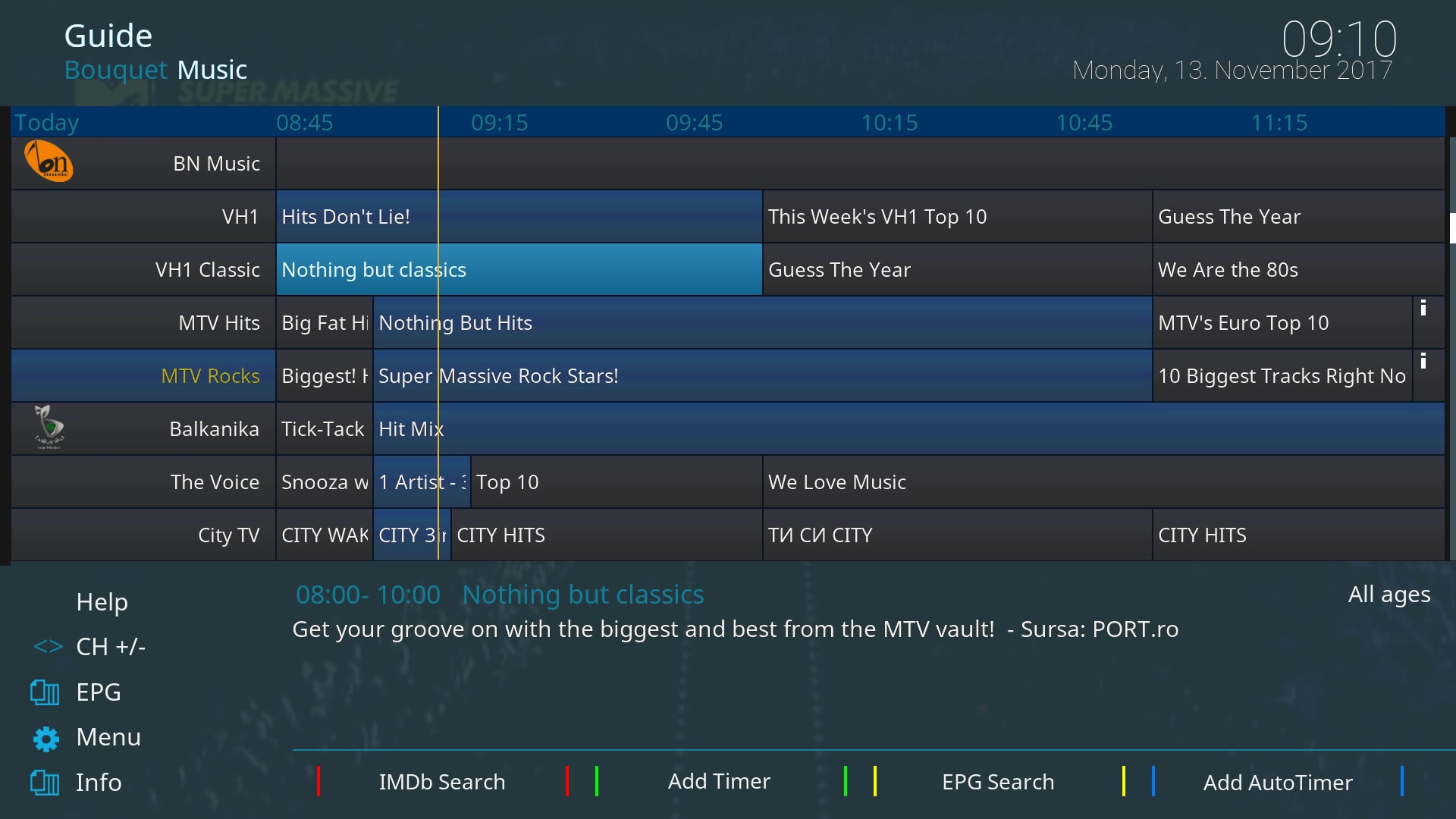This screenshot has width=1456, height=819.
Task: Select Snooza programme on The Voice
Action: (325, 482)
